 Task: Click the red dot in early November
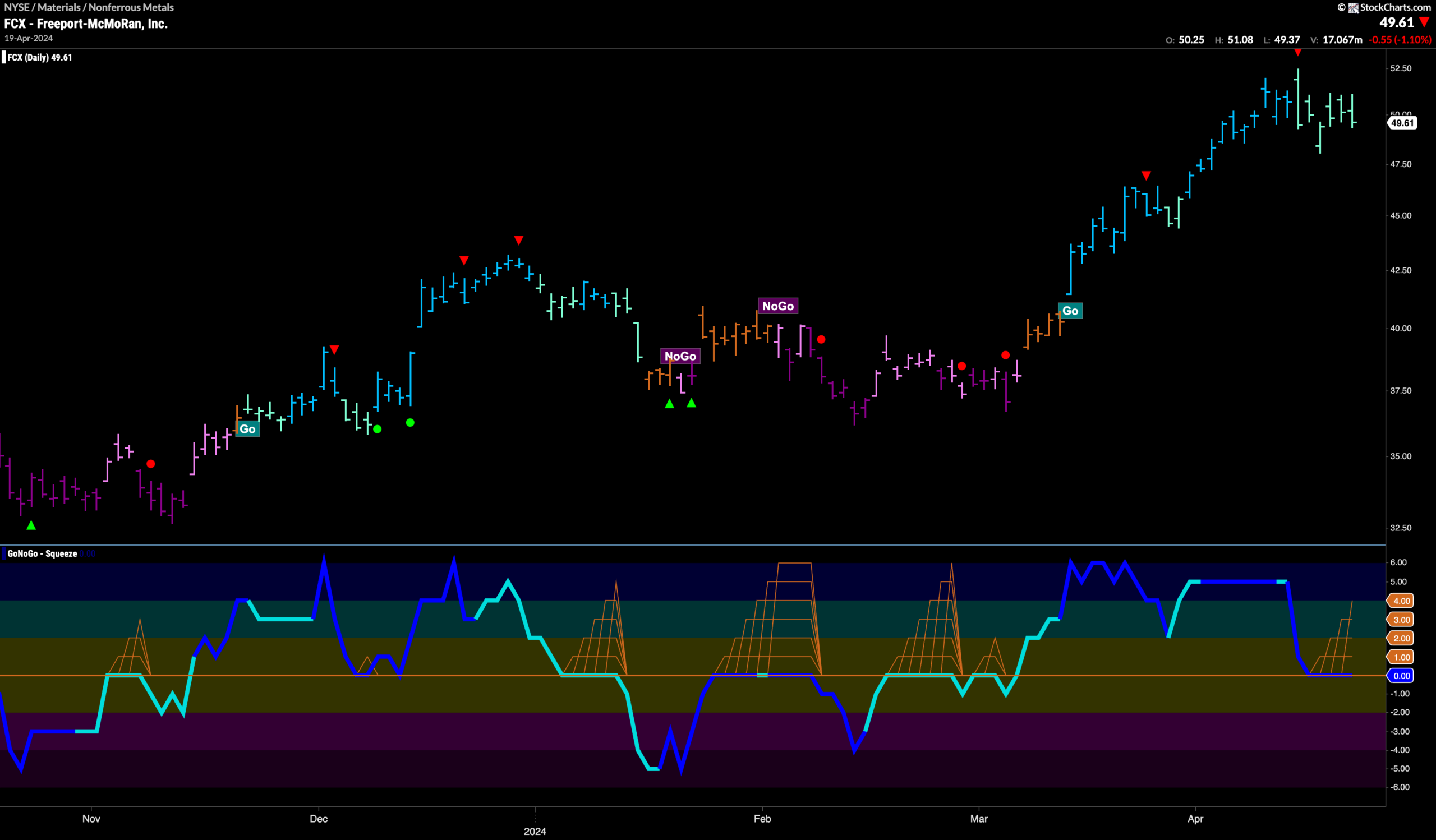[x=150, y=464]
